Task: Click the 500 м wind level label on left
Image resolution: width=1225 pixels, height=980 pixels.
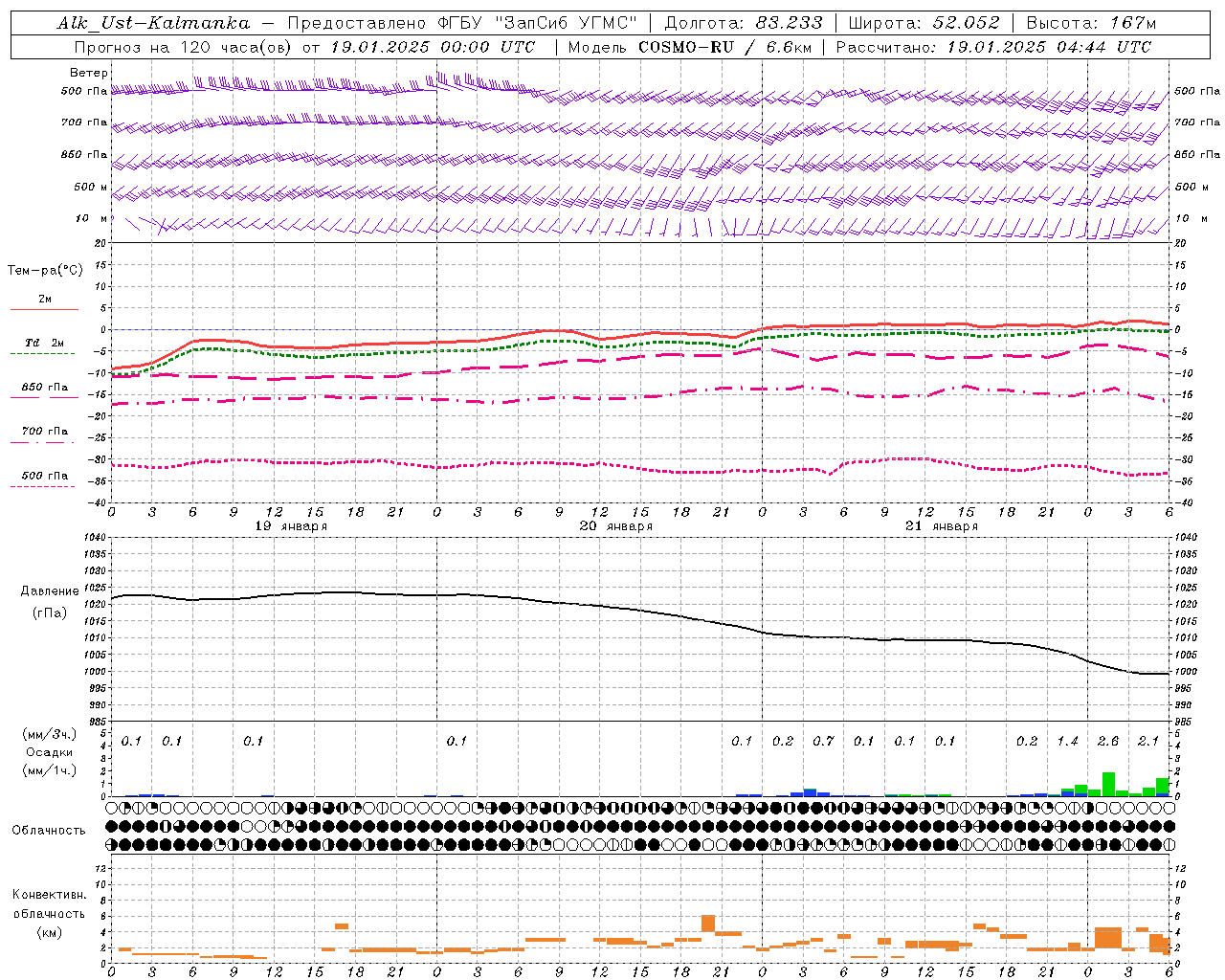Action: (92, 187)
